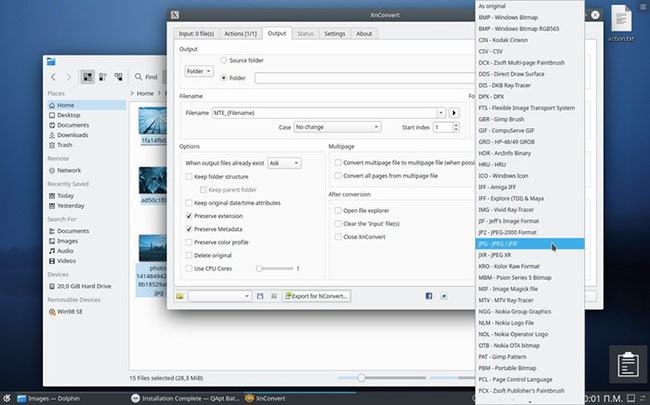Switch Dolphin to details view mode
650x405 pixels.
(119, 77)
